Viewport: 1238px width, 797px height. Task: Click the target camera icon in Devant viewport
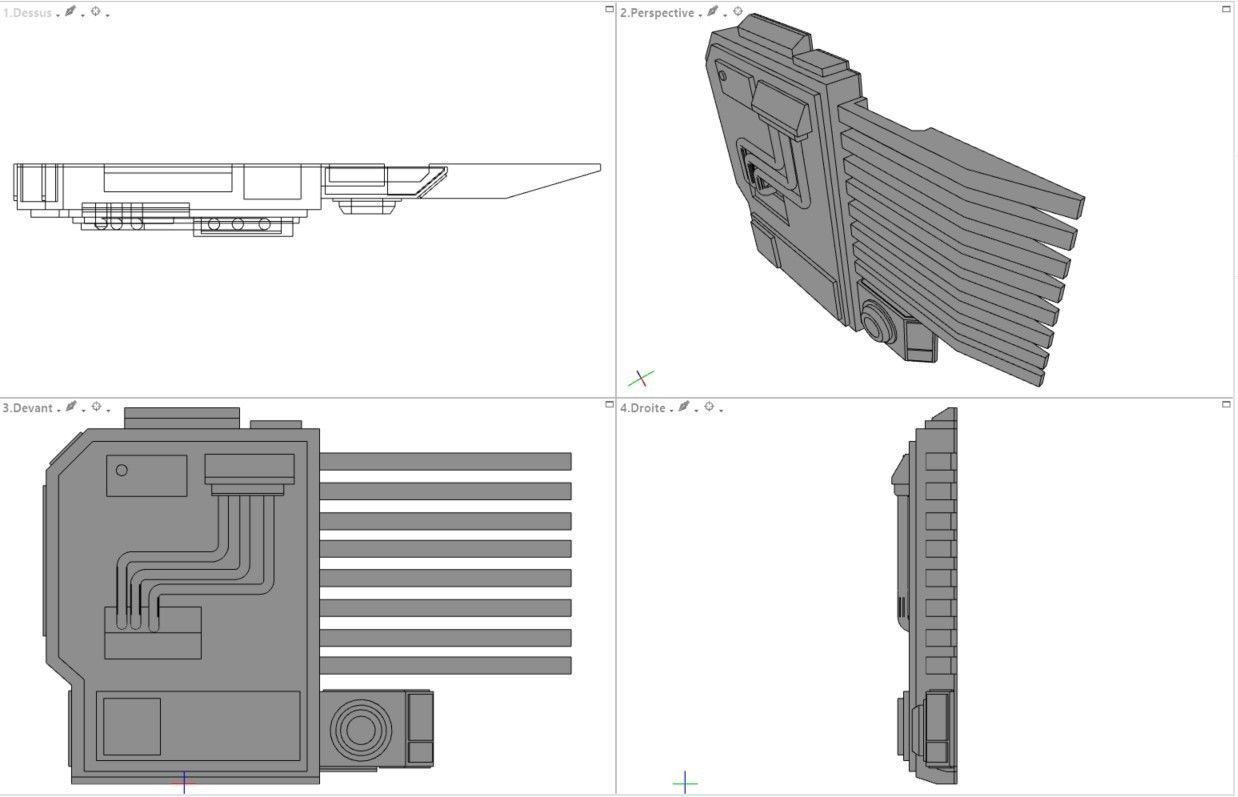pyautogui.click(x=97, y=407)
